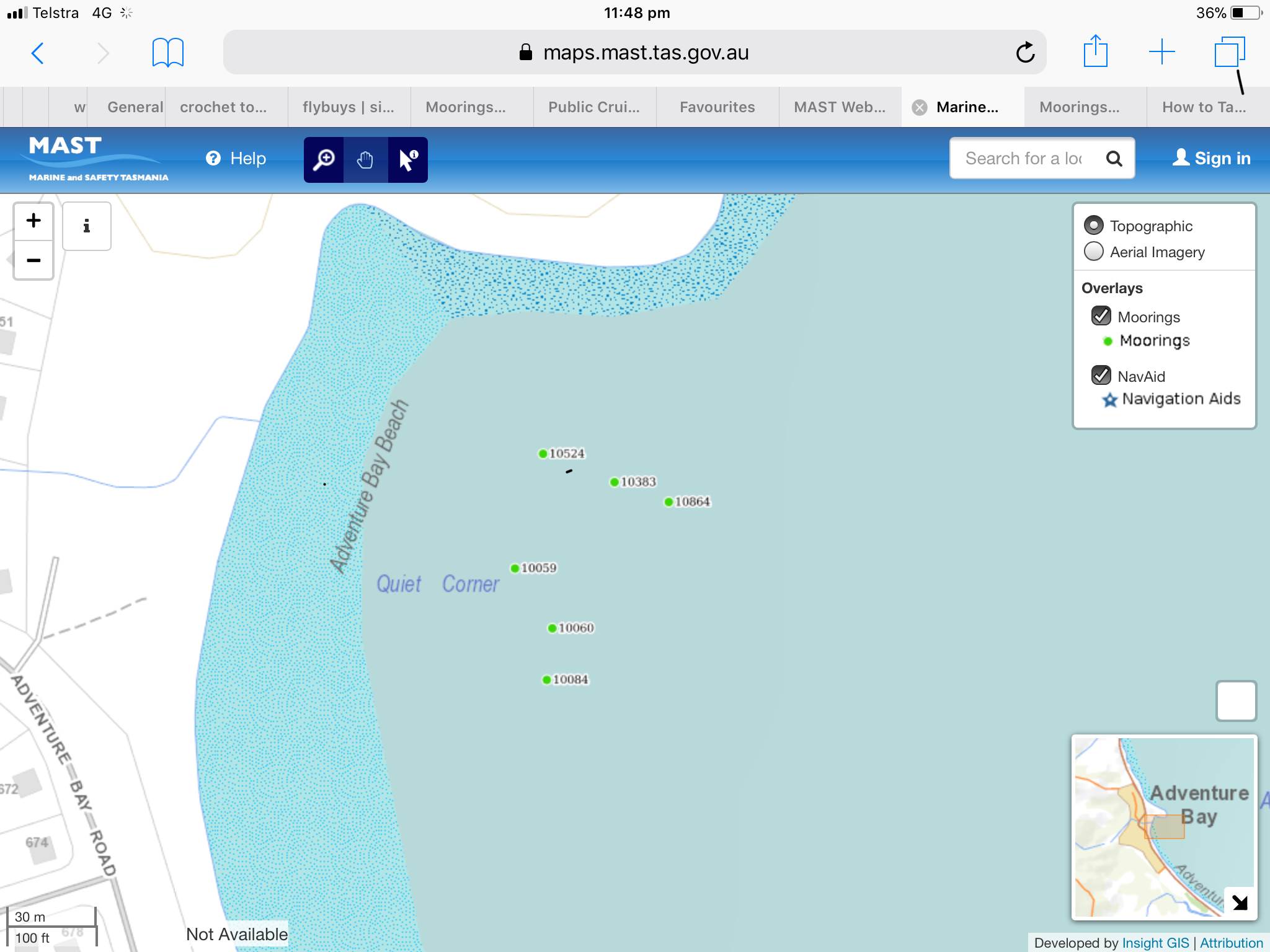The image size is (1270, 952).
Task: Select the pan hand tool
Action: coord(365,160)
